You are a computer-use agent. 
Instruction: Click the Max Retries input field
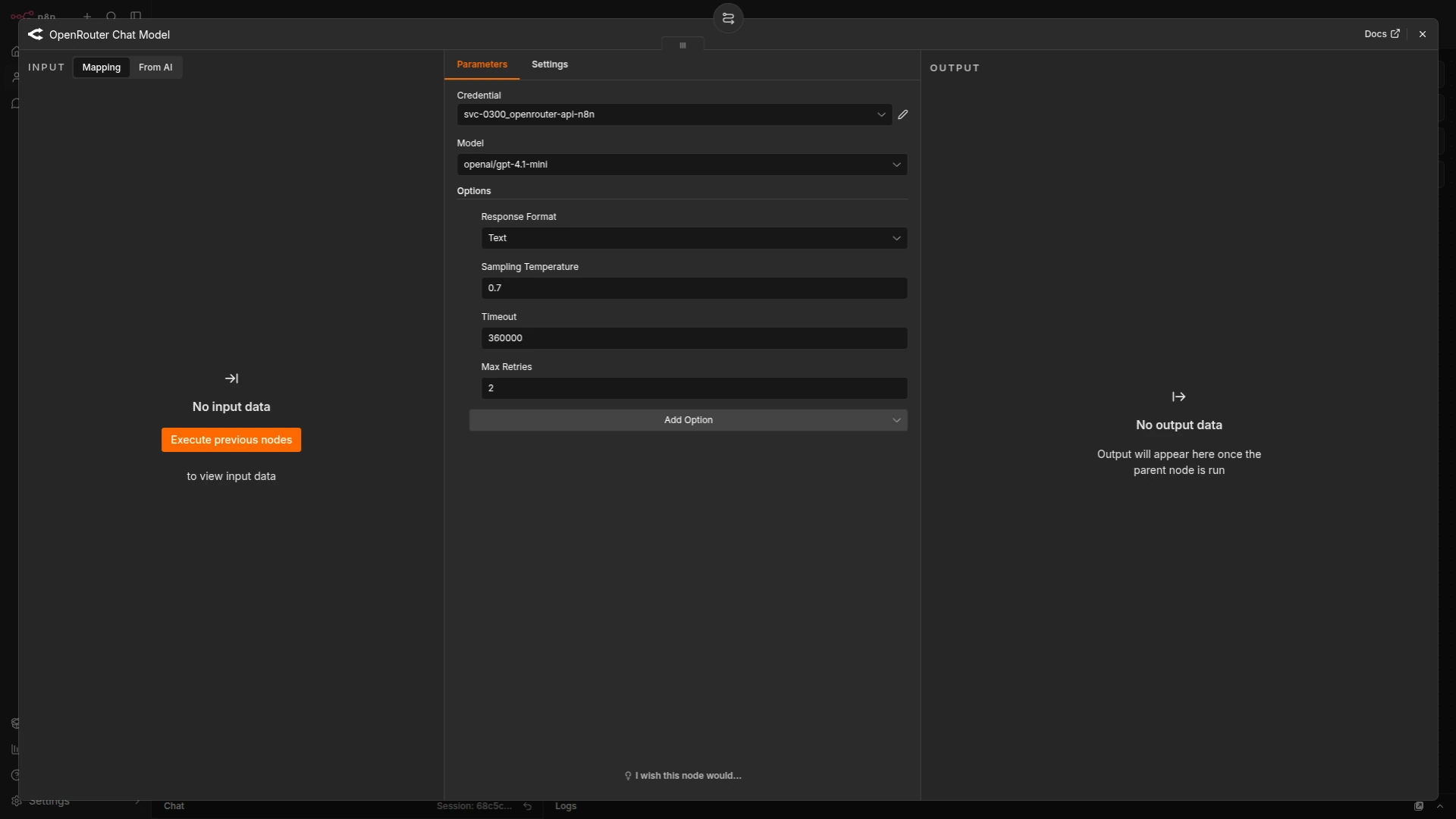(694, 388)
